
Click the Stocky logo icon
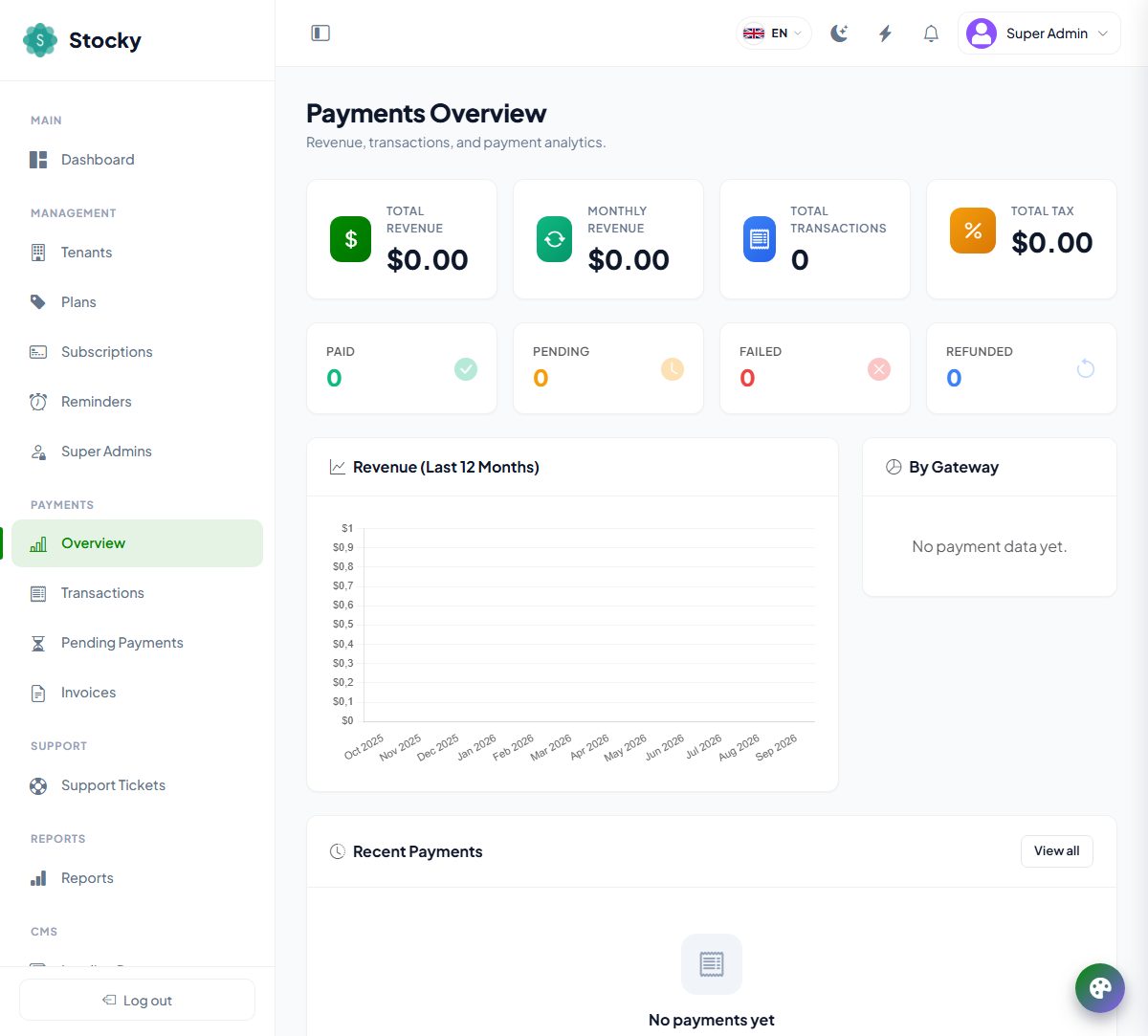(x=40, y=40)
